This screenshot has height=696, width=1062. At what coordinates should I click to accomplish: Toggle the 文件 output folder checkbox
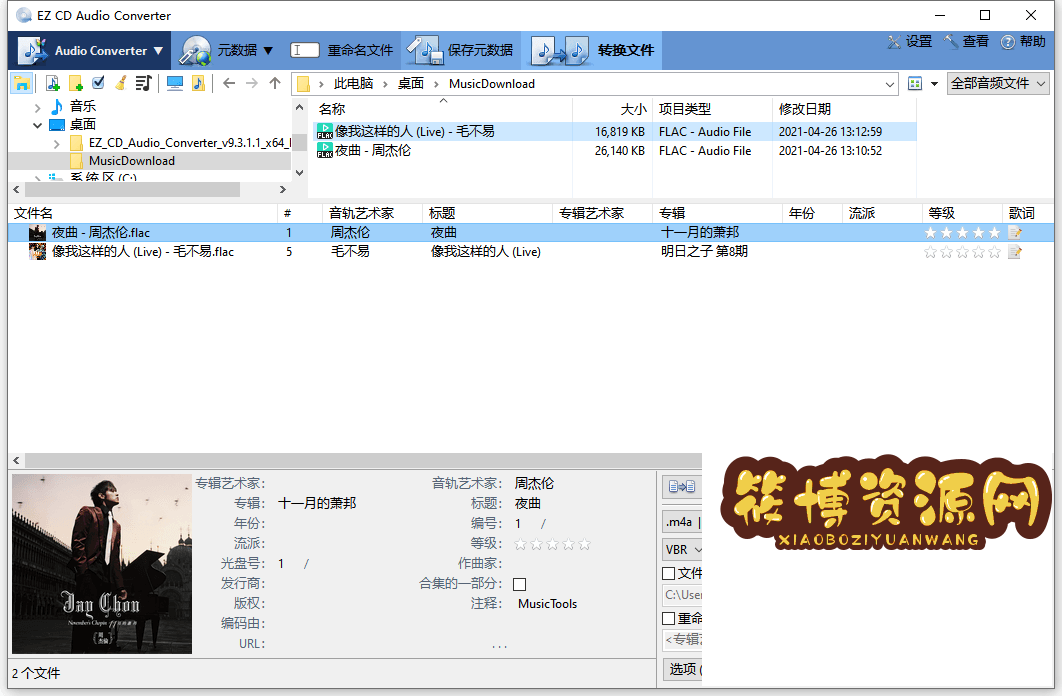[x=668, y=573]
